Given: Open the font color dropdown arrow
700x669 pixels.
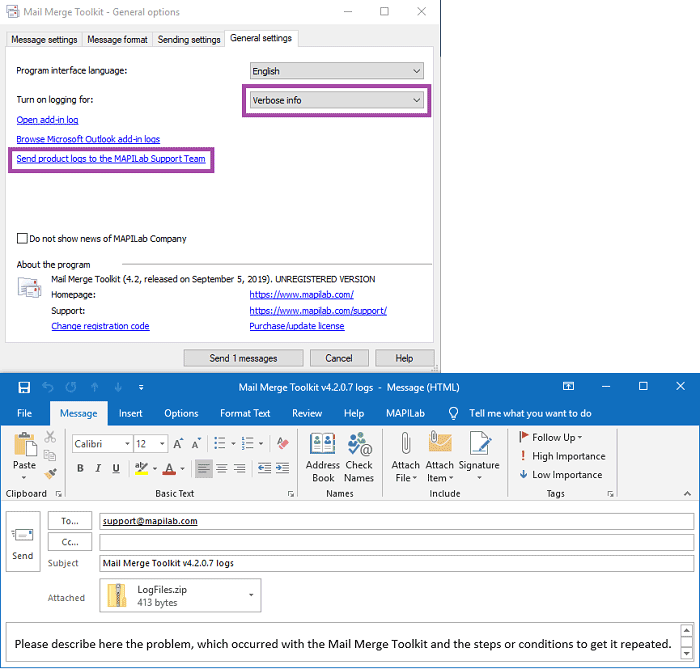Looking at the screenshot, I should [x=182, y=469].
